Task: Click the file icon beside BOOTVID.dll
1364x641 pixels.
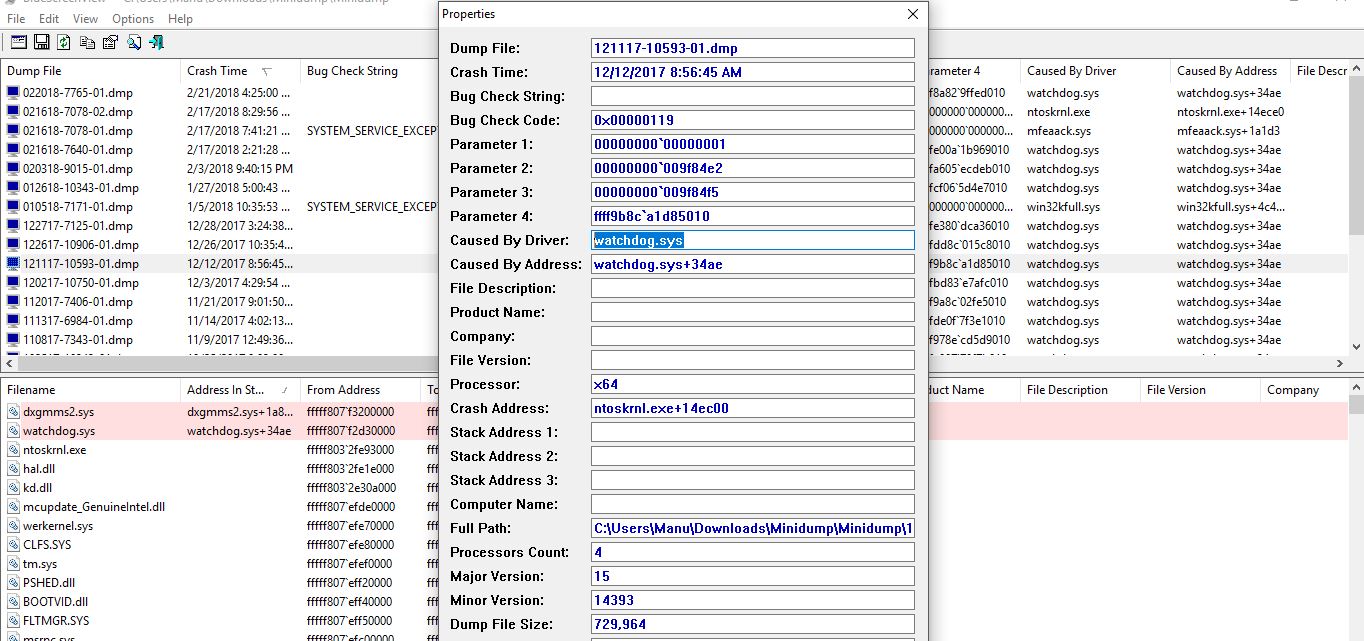Action: click(13, 602)
